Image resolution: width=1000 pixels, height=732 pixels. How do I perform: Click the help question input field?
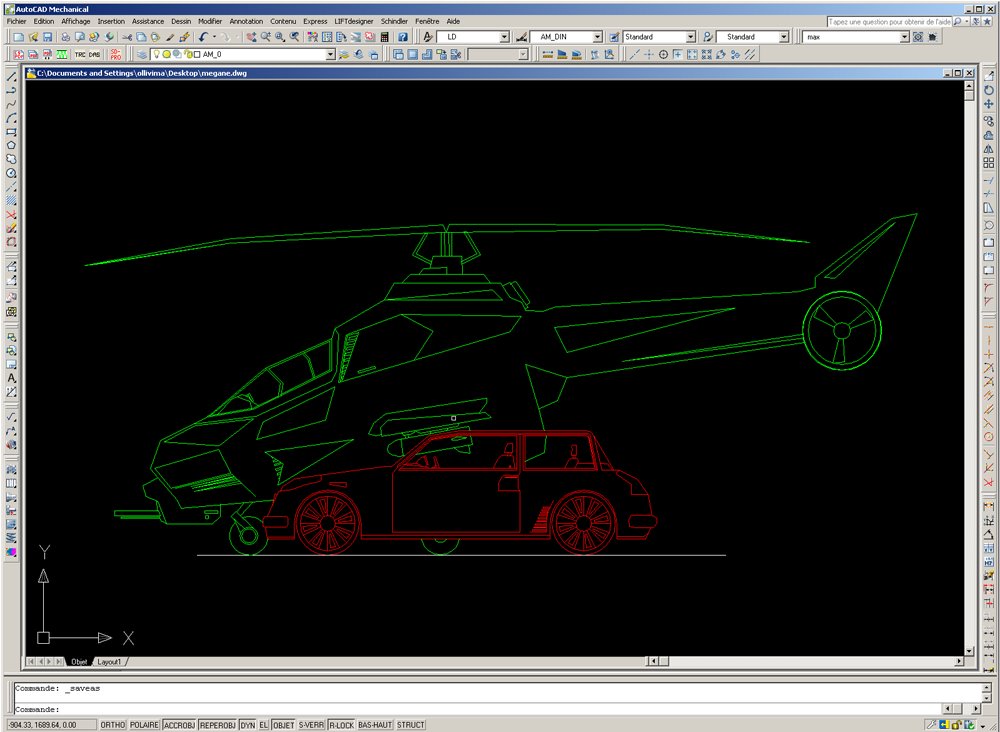[890, 22]
